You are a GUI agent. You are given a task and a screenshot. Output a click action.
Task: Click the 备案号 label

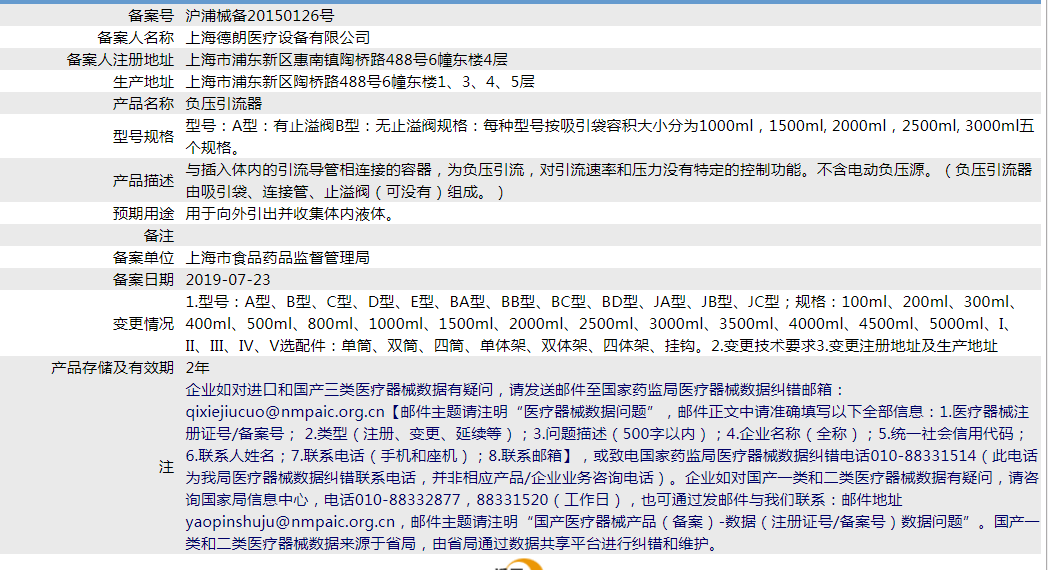click(151, 15)
